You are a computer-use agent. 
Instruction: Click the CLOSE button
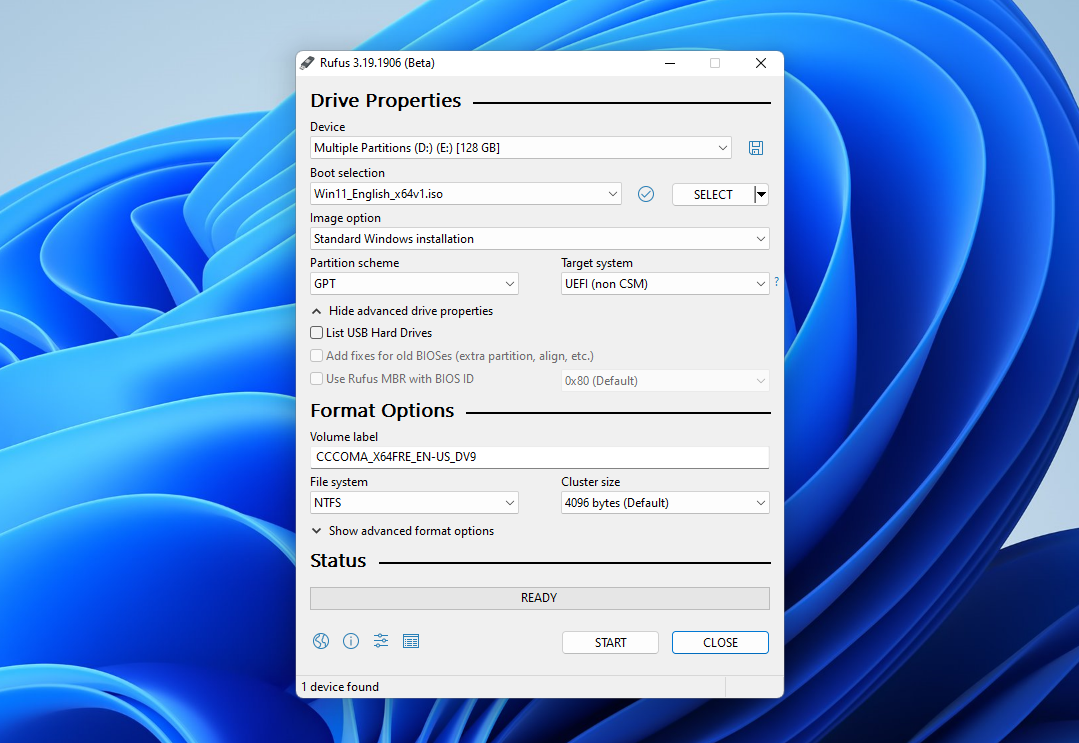[x=720, y=642]
